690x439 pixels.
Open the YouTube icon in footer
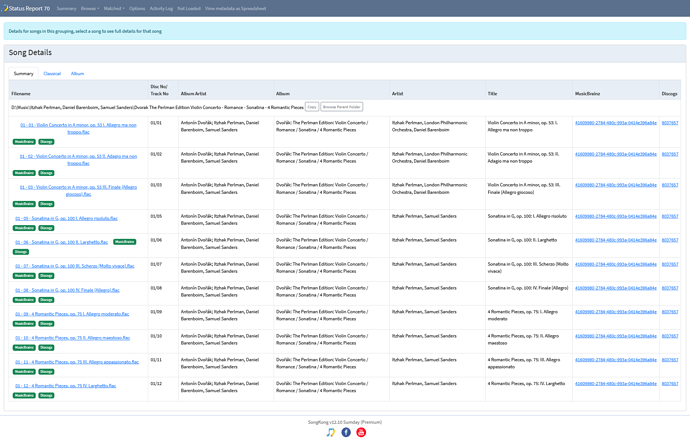[x=361, y=432]
